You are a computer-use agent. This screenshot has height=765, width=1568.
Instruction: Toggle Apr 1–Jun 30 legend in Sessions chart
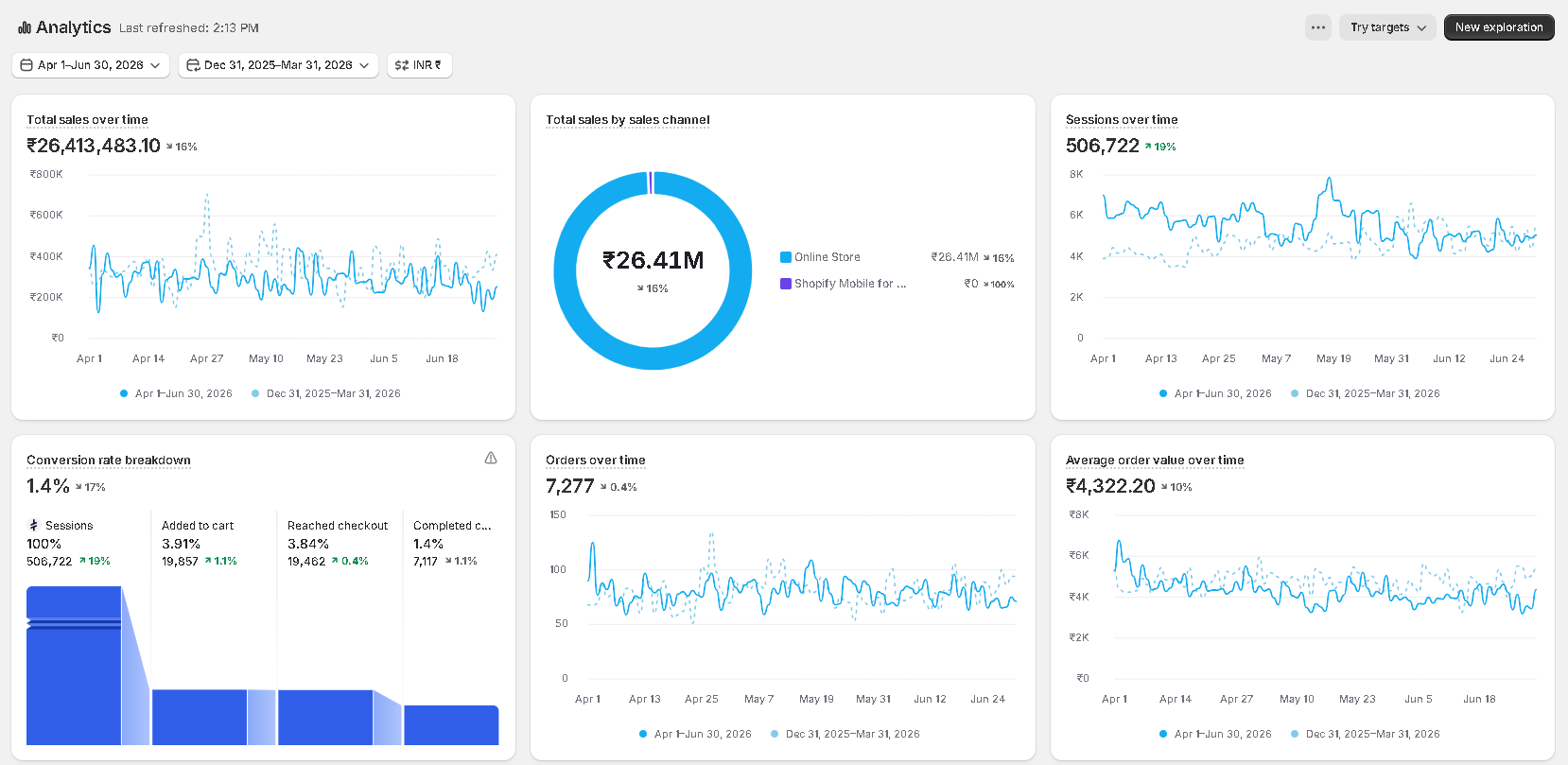tap(1215, 393)
